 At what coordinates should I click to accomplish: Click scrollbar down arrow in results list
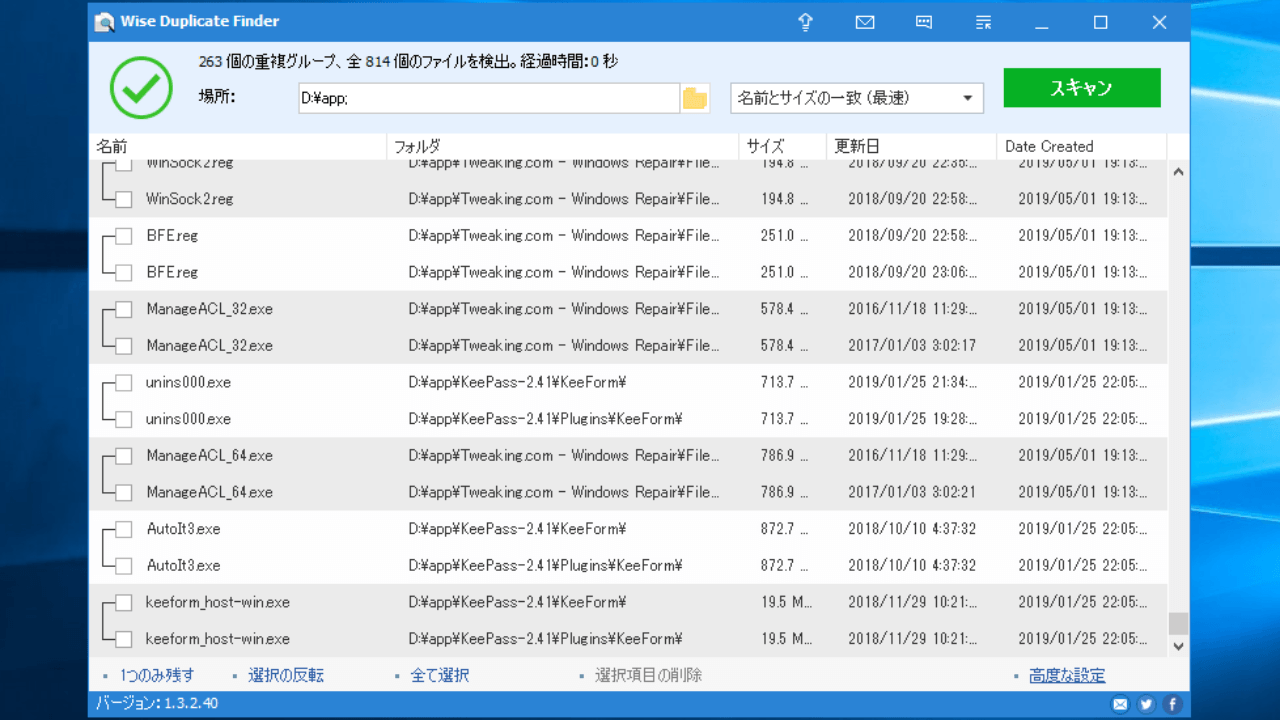click(1178, 646)
